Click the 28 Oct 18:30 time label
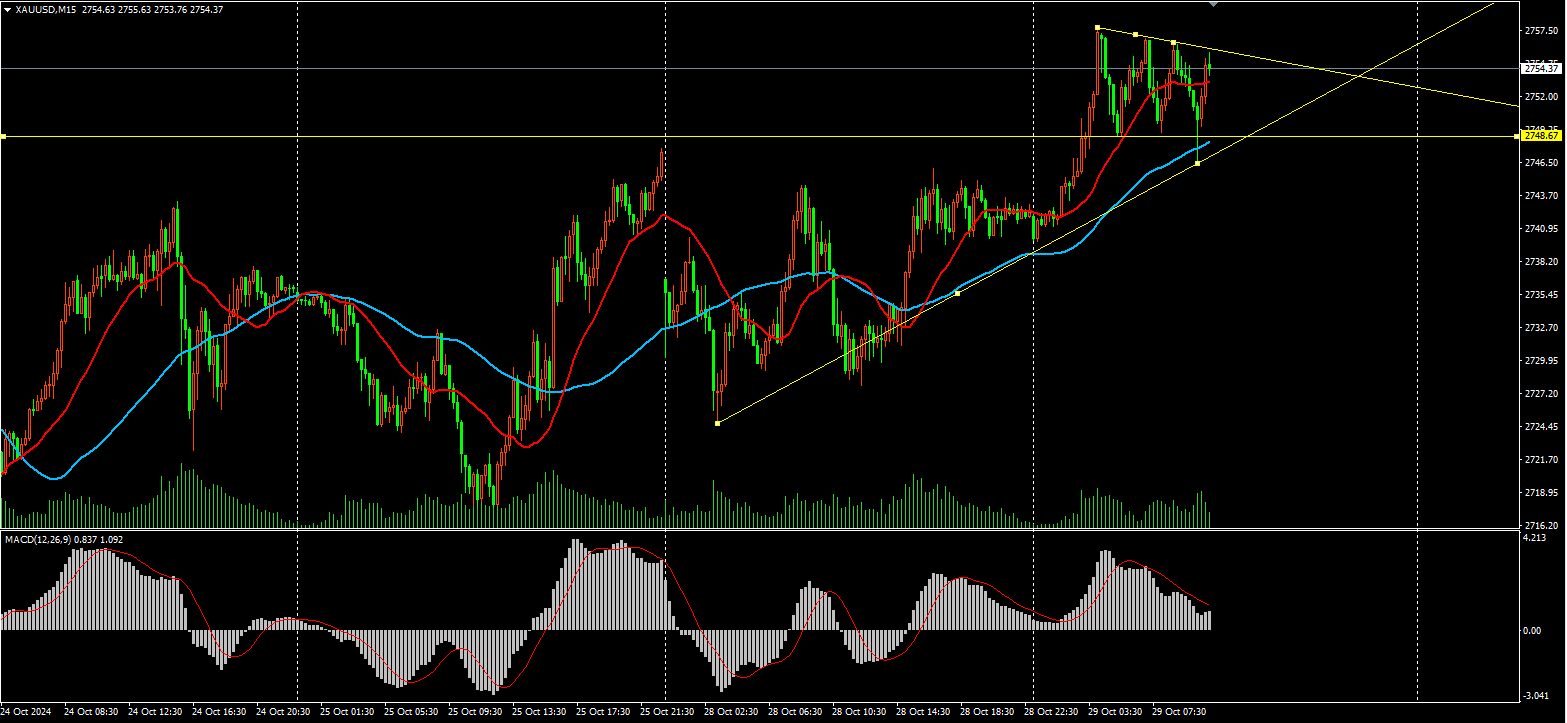1567x723 pixels. point(987,712)
